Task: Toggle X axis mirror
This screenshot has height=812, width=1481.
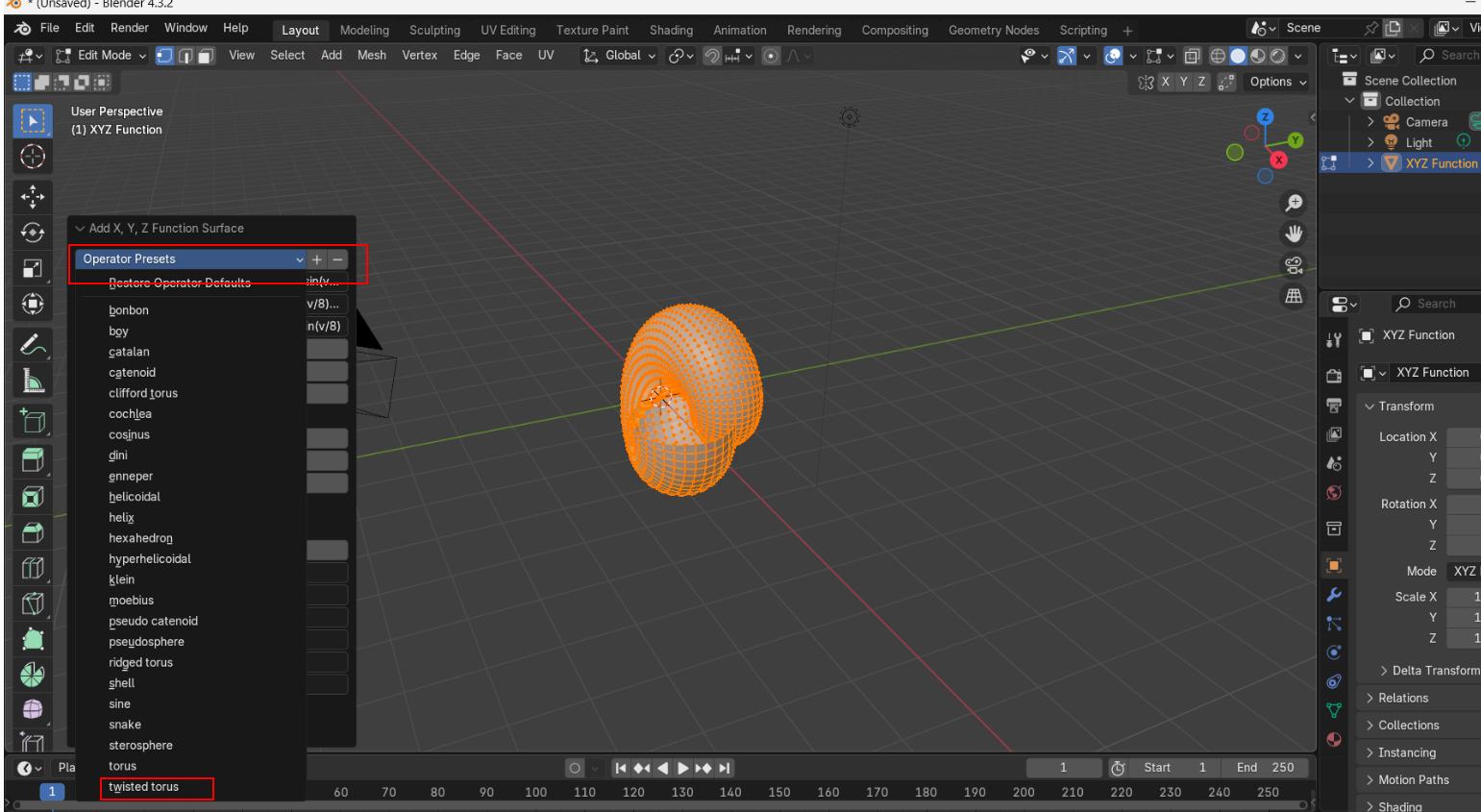Action: [1166, 82]
